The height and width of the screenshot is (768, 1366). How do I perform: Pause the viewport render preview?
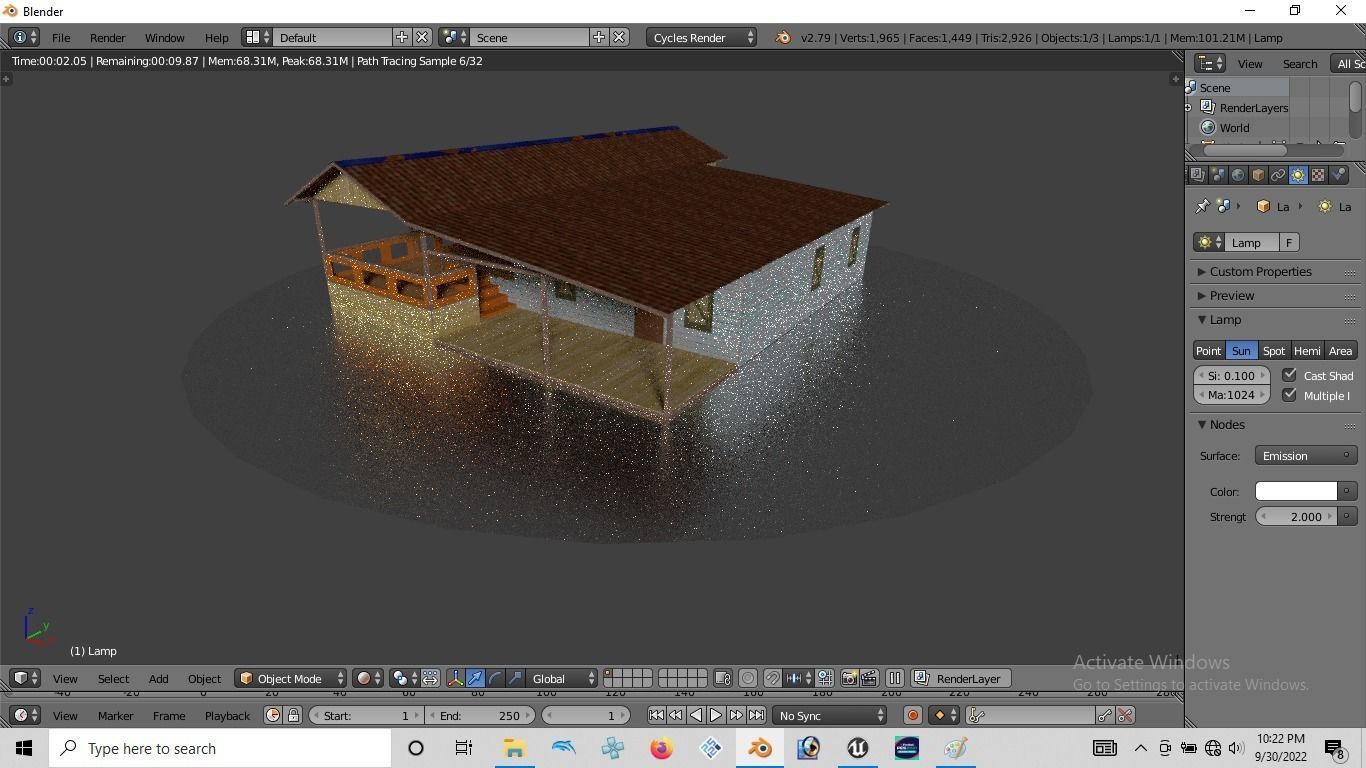tap(895, 678)
